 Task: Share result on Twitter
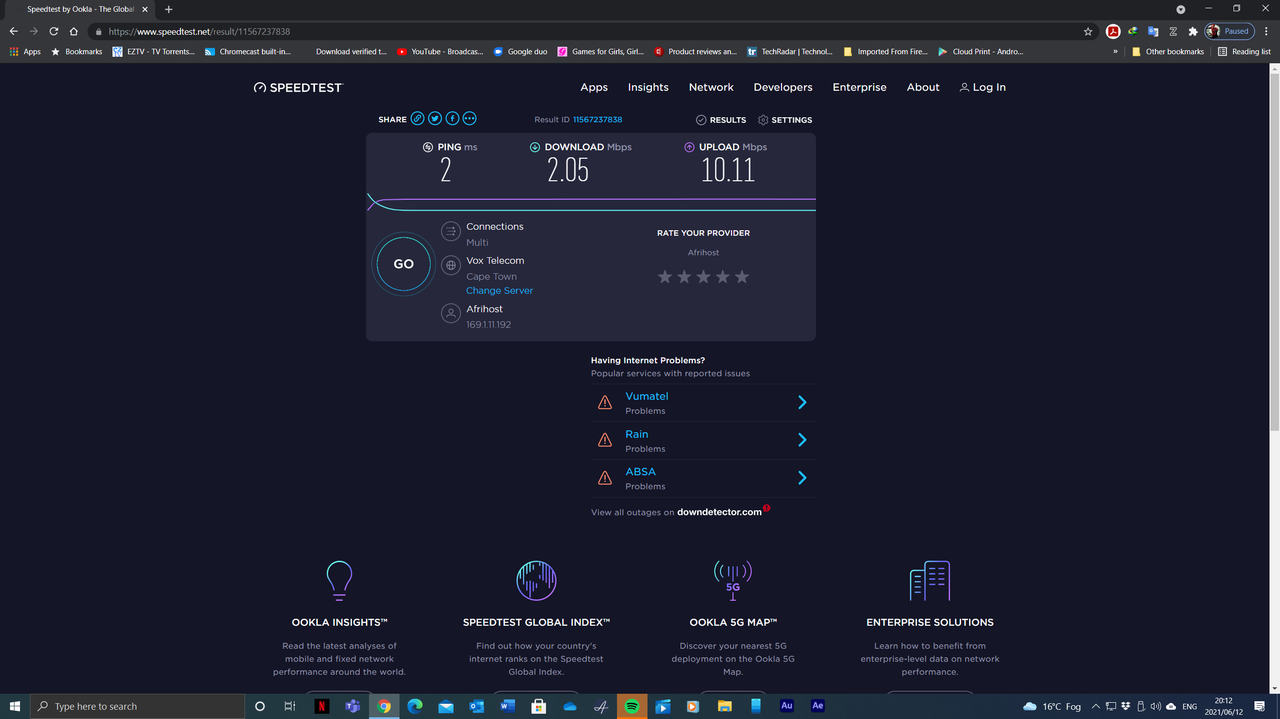[435, 119]
